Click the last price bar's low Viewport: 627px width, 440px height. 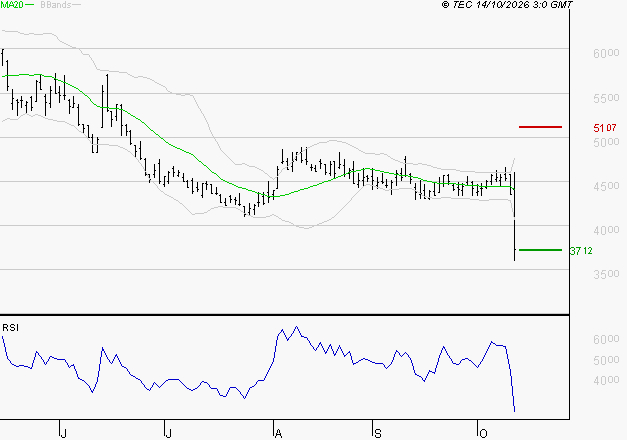pos(514,260)
